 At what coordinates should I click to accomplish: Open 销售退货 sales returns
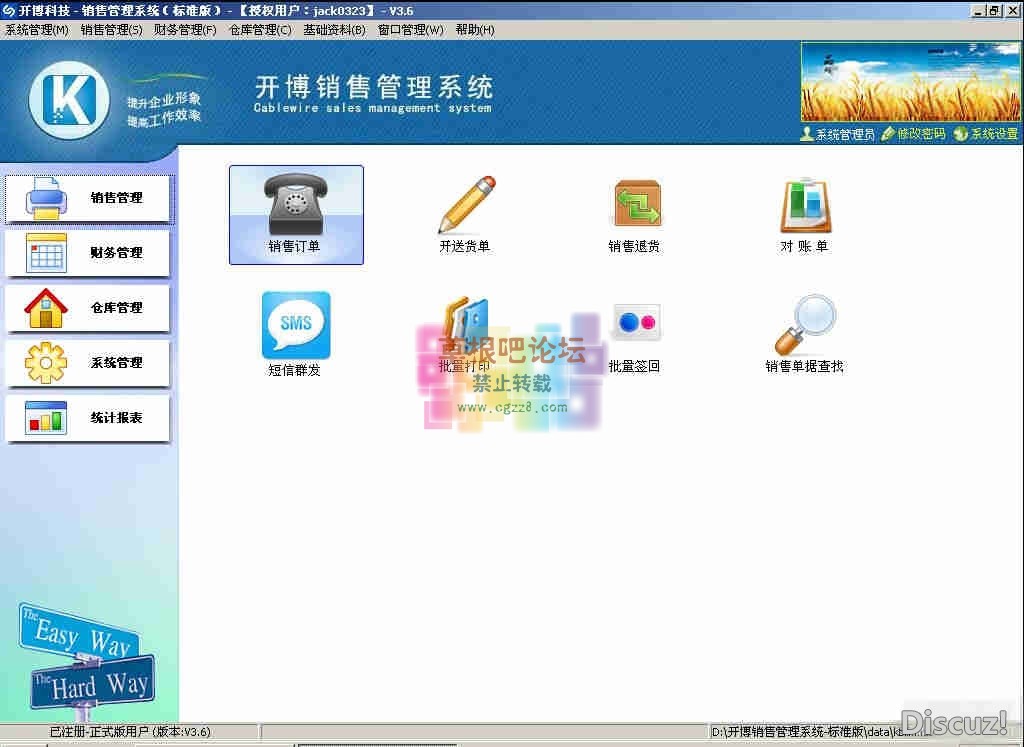point(635,205)
